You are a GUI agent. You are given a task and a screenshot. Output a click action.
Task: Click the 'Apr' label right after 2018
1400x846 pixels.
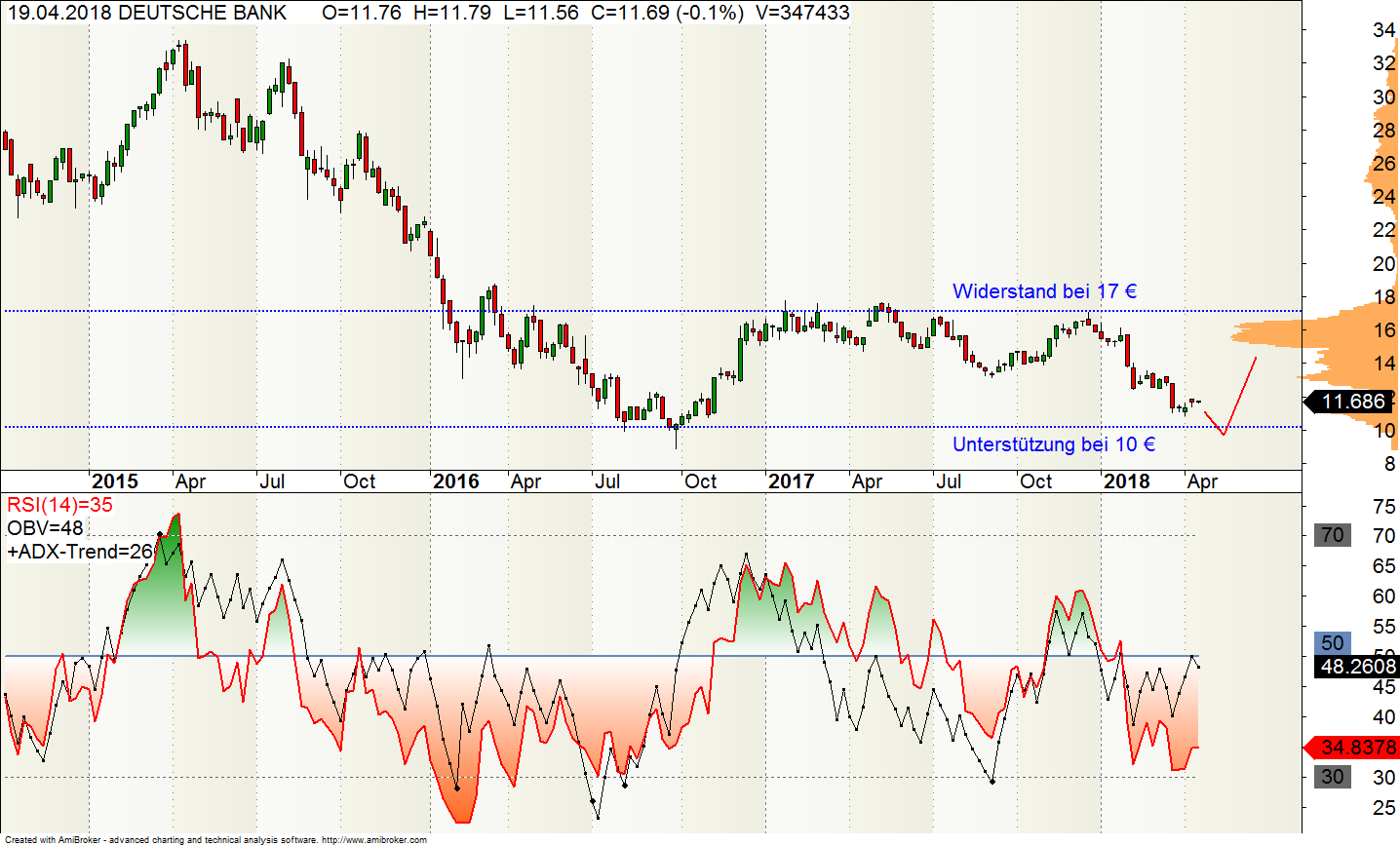1202,481
